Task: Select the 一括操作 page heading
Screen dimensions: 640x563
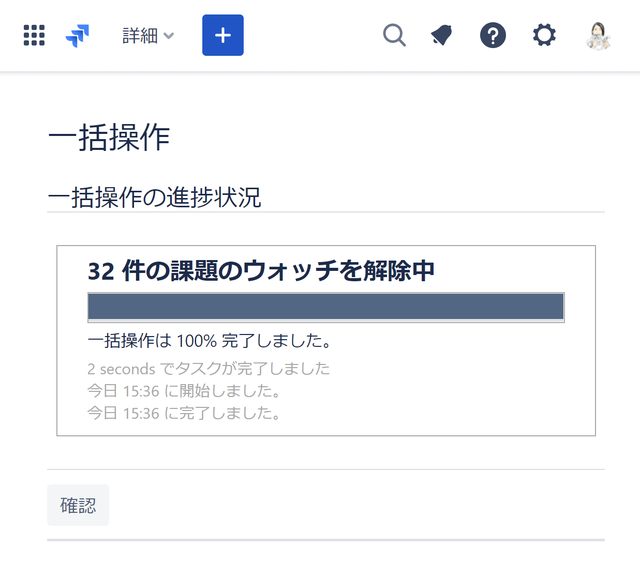Action: (109, 138)
